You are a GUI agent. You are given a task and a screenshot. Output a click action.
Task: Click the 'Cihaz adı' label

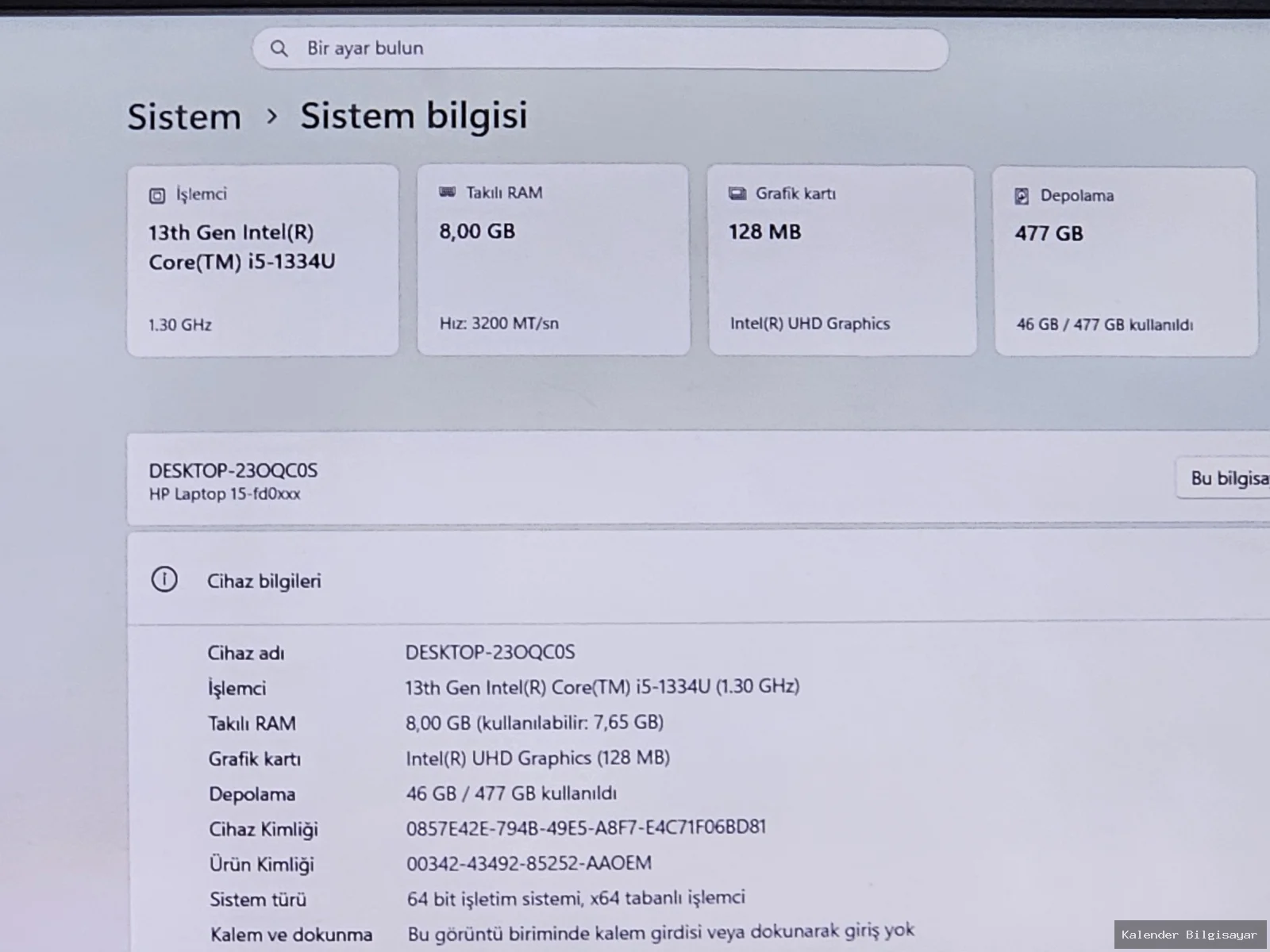[x=246, y=653]
